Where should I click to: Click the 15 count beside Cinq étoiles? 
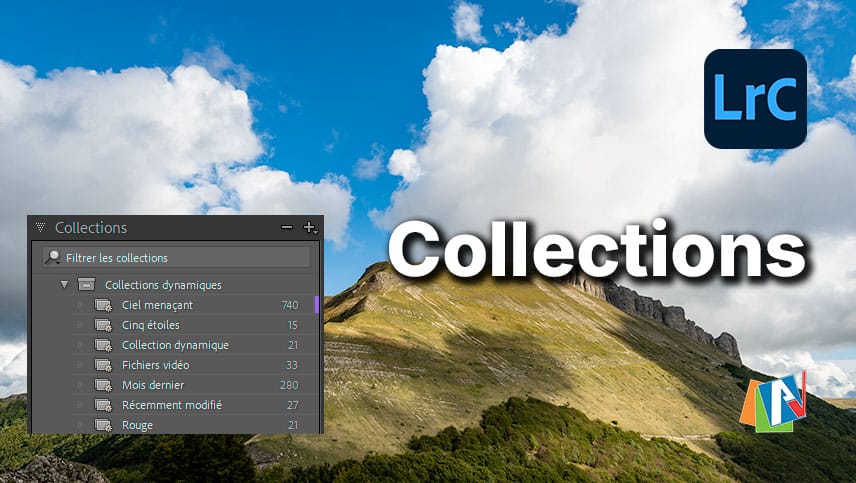coord(293,325)
